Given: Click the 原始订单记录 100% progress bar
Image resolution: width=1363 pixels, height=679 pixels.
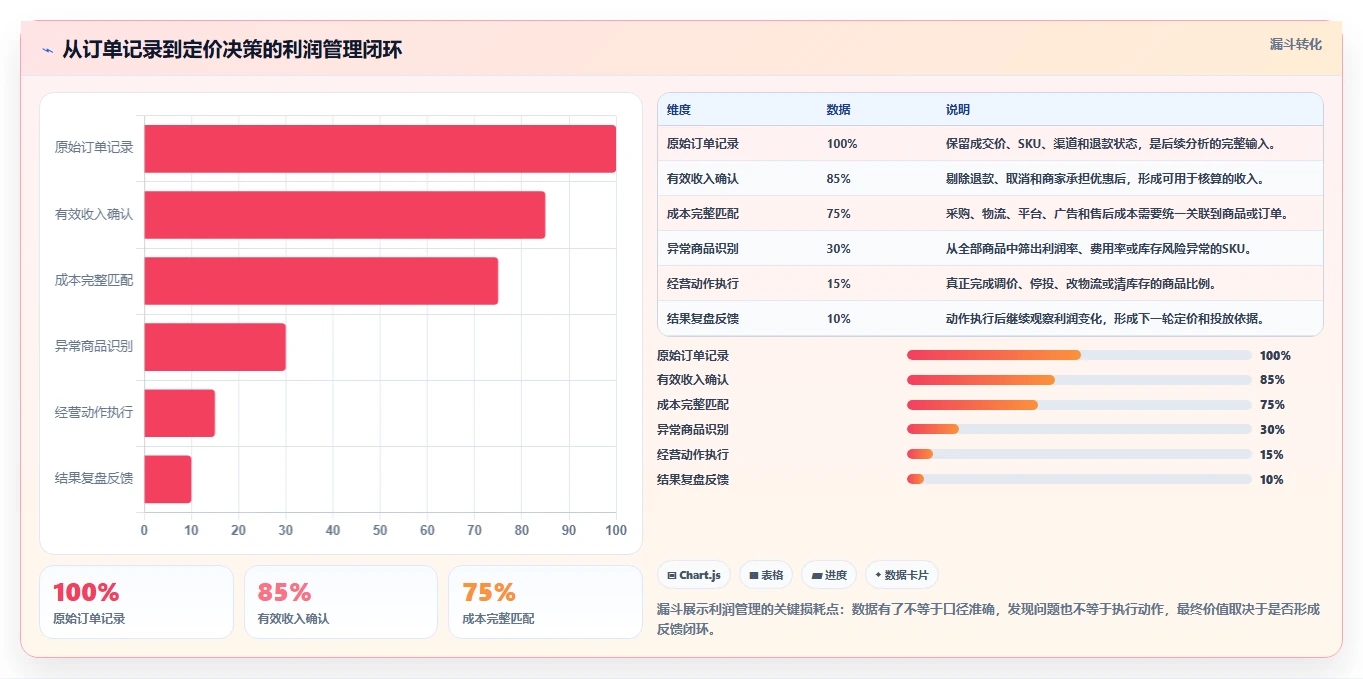Looking at the screenshot, I should (x=1079, y=355).
